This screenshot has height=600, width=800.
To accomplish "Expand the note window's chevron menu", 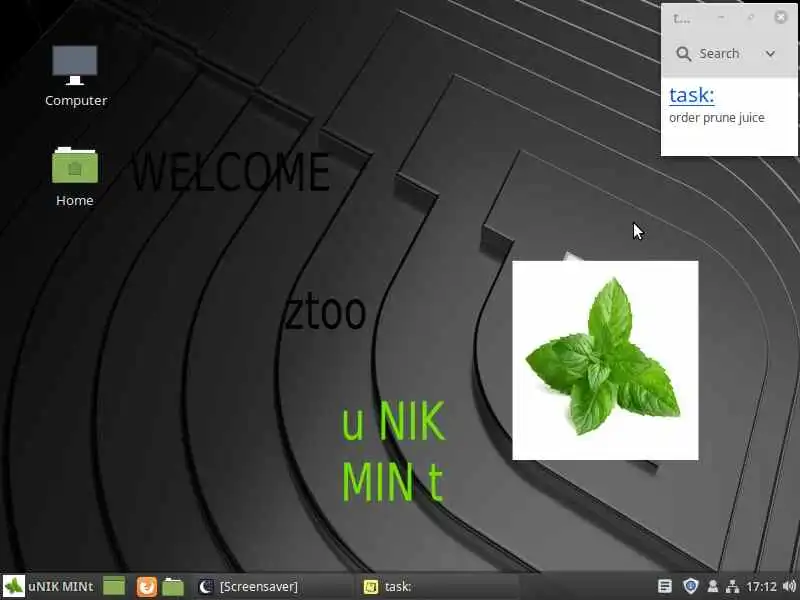I will (x=770, y=54).
